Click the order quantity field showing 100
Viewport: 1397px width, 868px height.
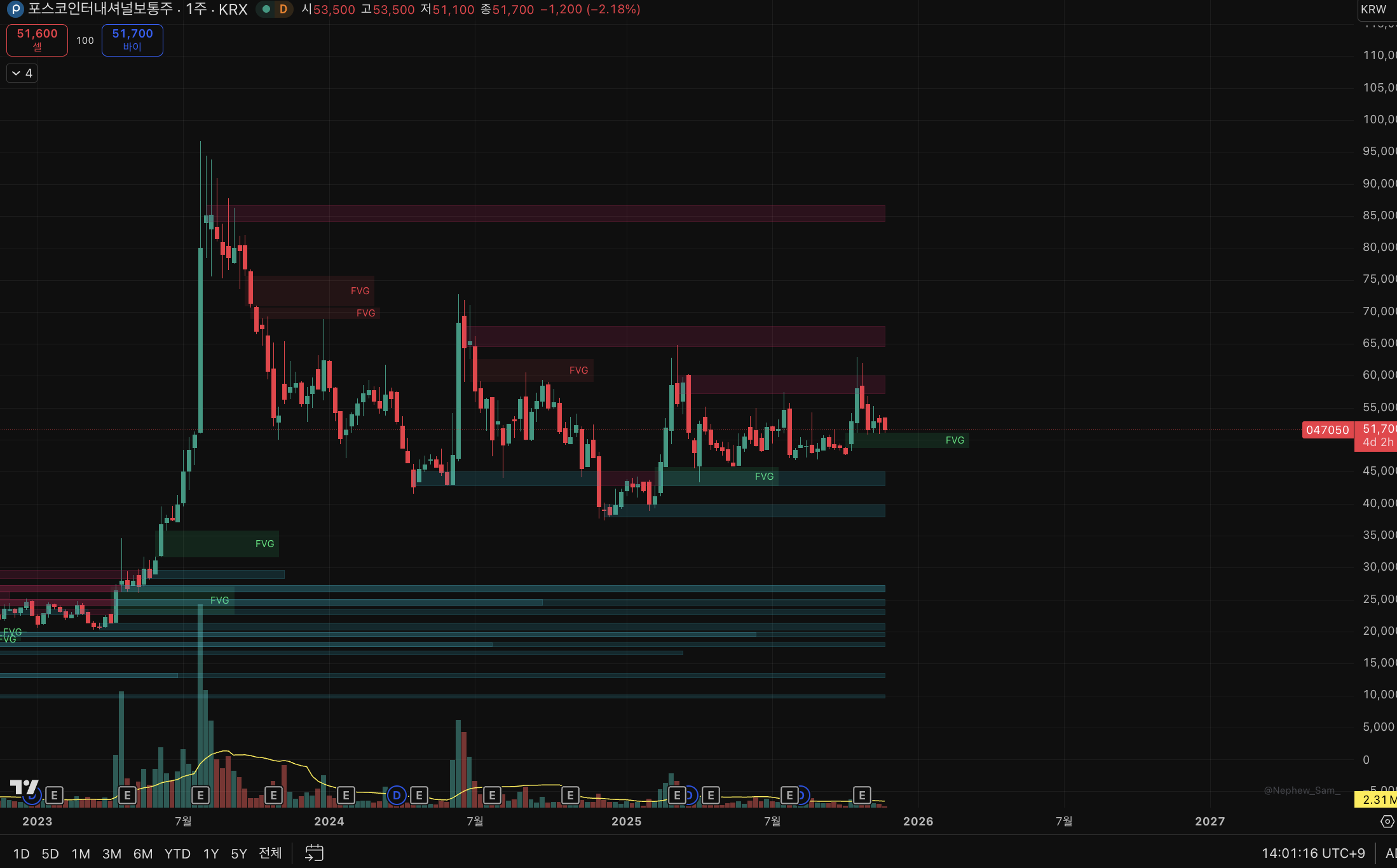85,40
